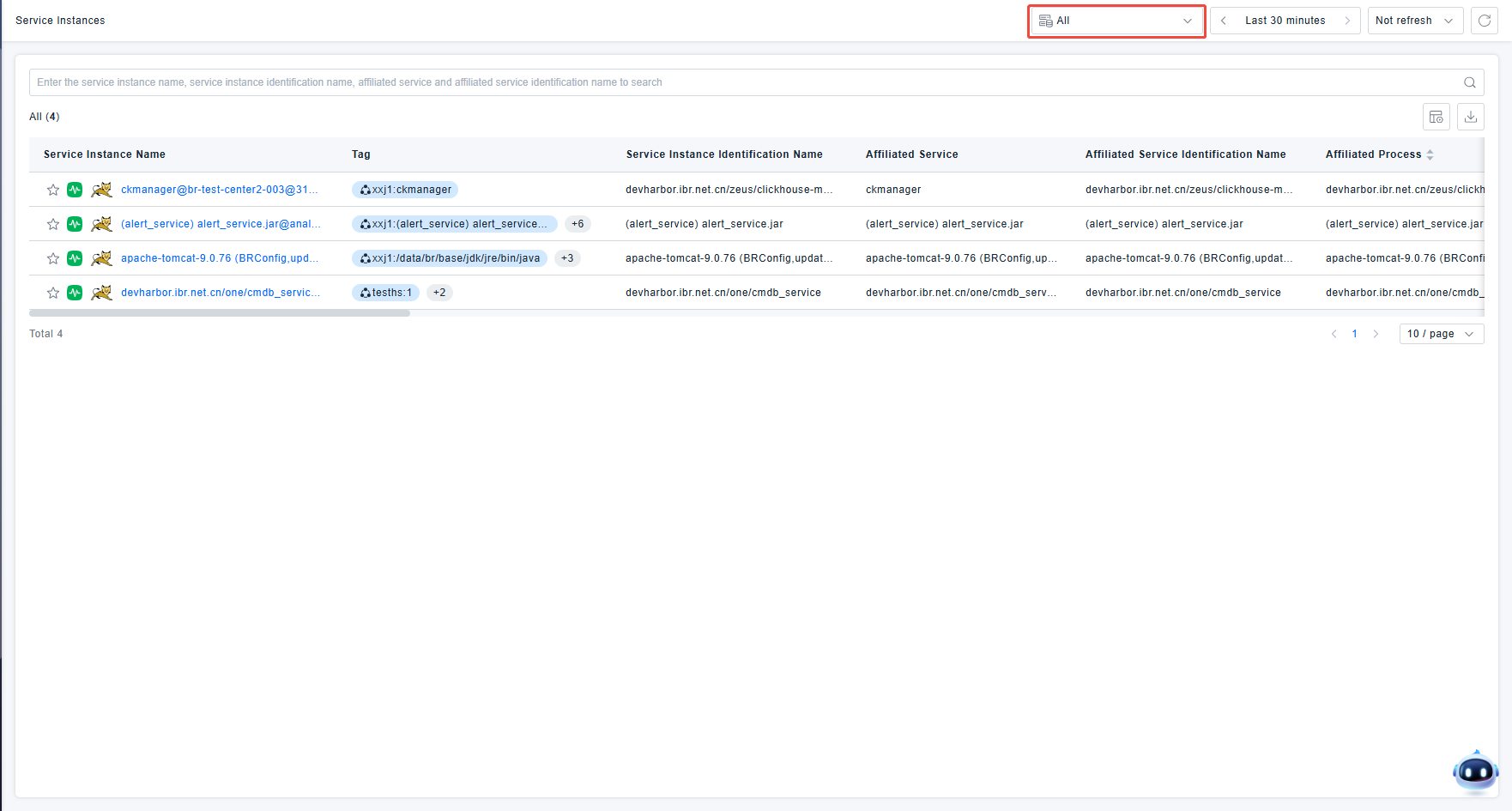Image resolution: width=1512 pixels, height=811 pixels.
Task: Click the search magnifier icon
Action: [x=1469, y=82]
